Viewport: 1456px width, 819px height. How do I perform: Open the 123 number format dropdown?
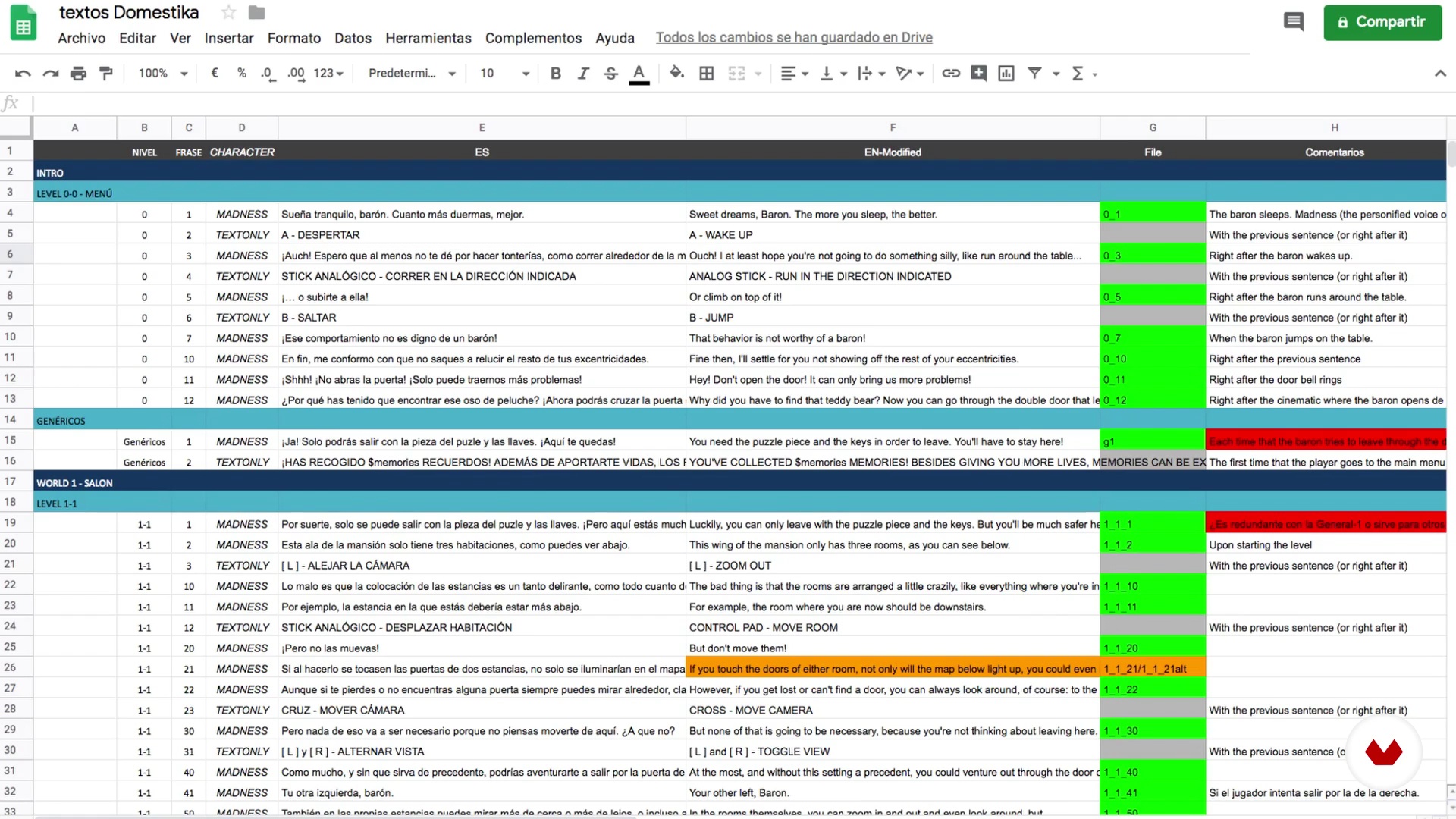click(328, 74)
